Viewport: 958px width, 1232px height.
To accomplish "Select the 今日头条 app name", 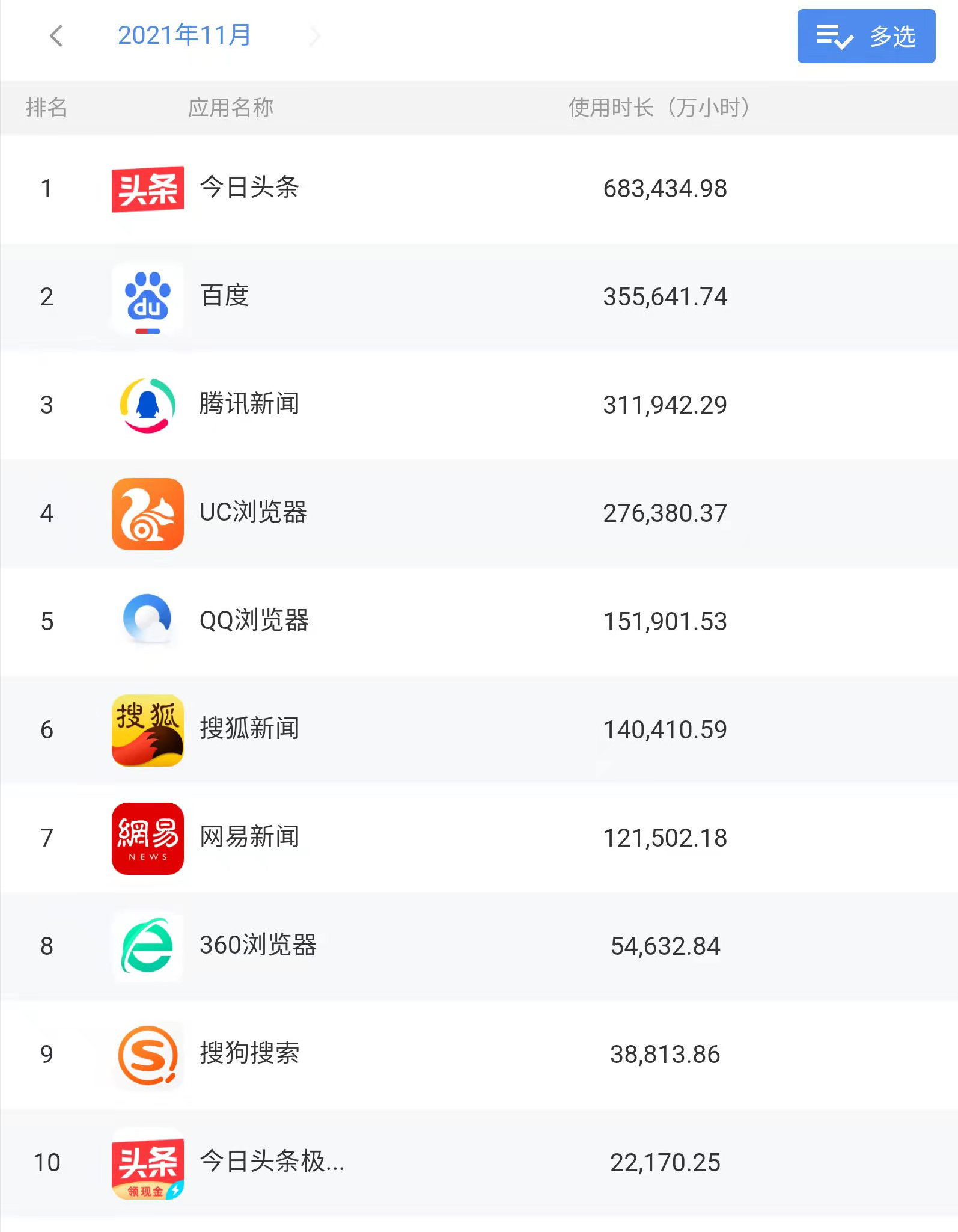I will pos(249,188).
